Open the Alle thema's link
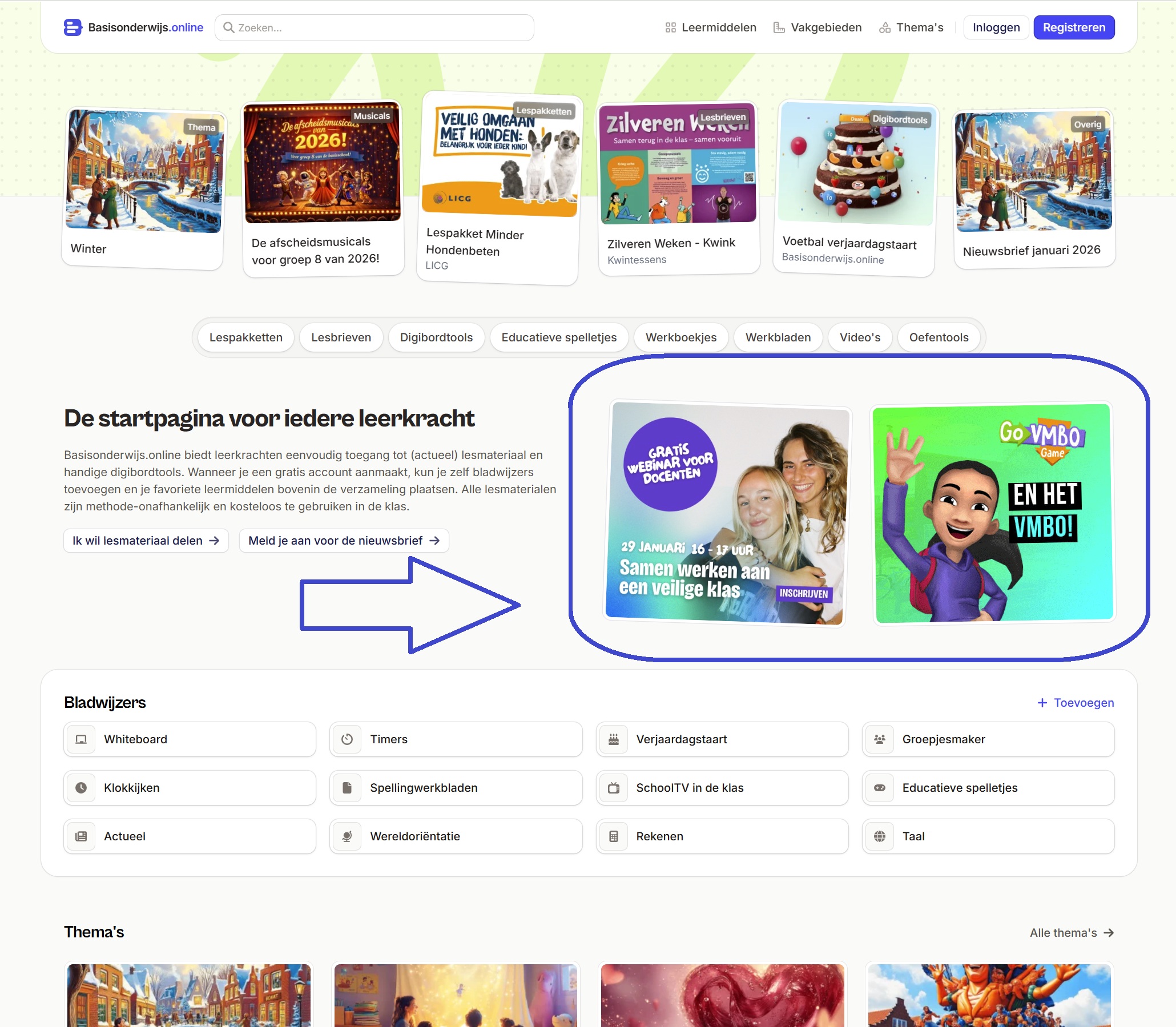This screenshot has height=1027, width=1176. (1072, 933)
